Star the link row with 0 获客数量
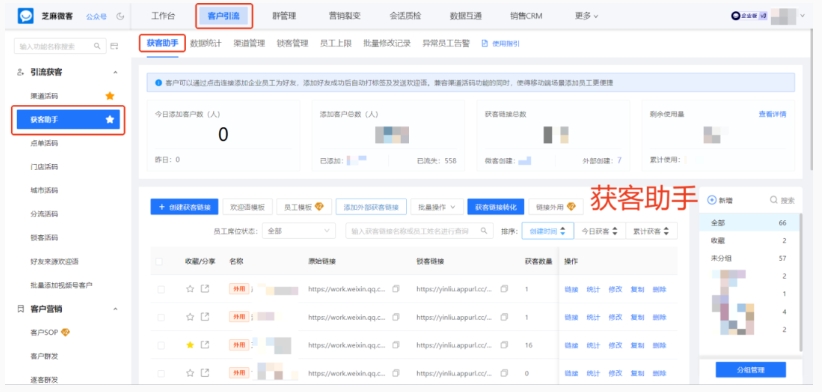 [190, 373]
